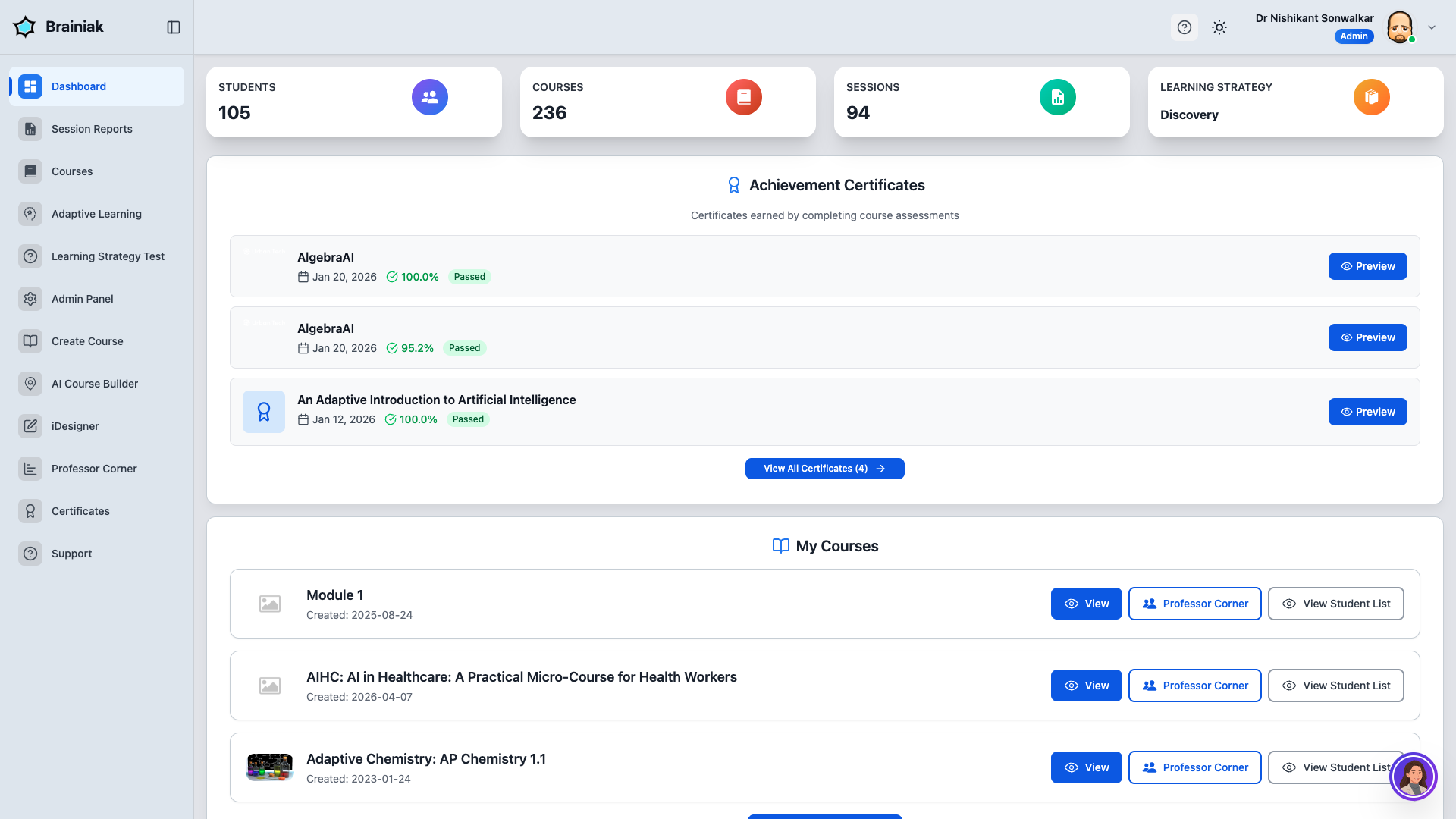This screenshot has height=819, width=1456.
Task: Open the help question mark icon
Action: tap(1185, 27)
